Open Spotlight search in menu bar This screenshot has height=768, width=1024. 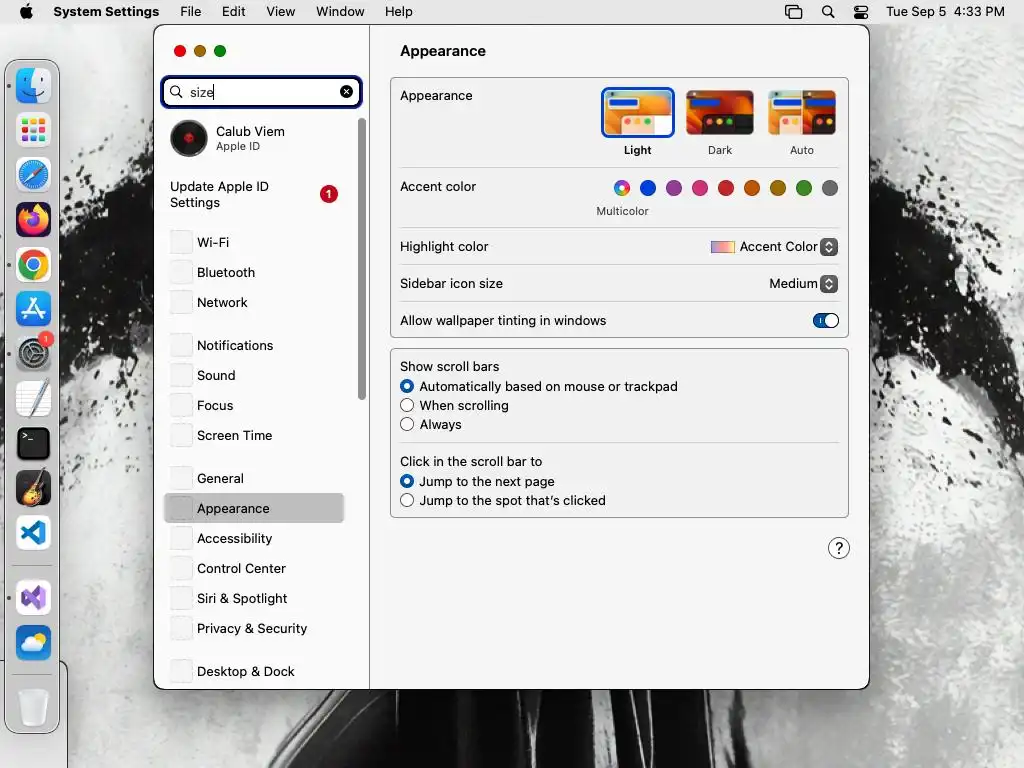tap(827, 11)
